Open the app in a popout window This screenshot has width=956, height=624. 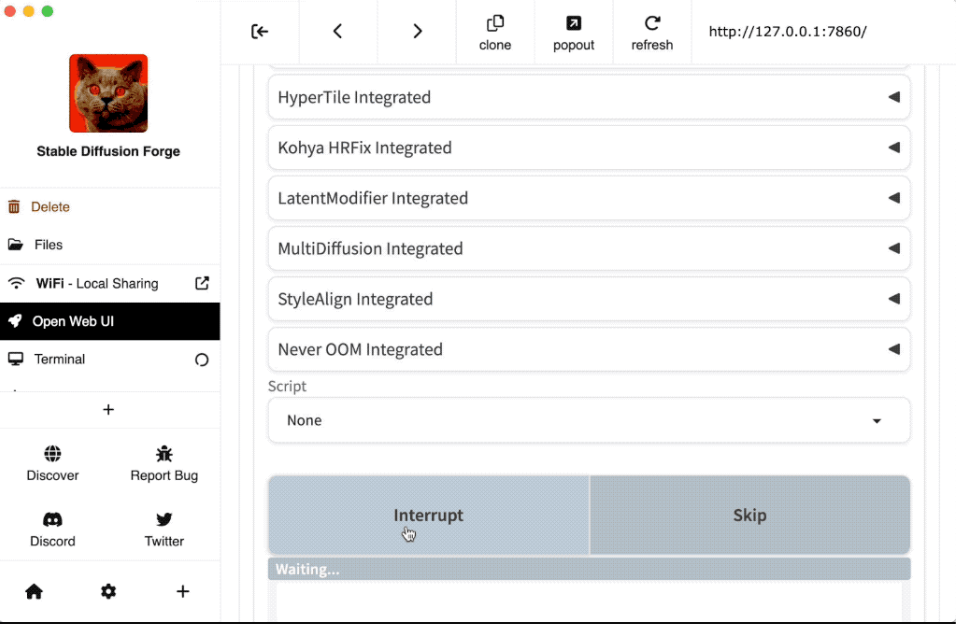[573, 32]
